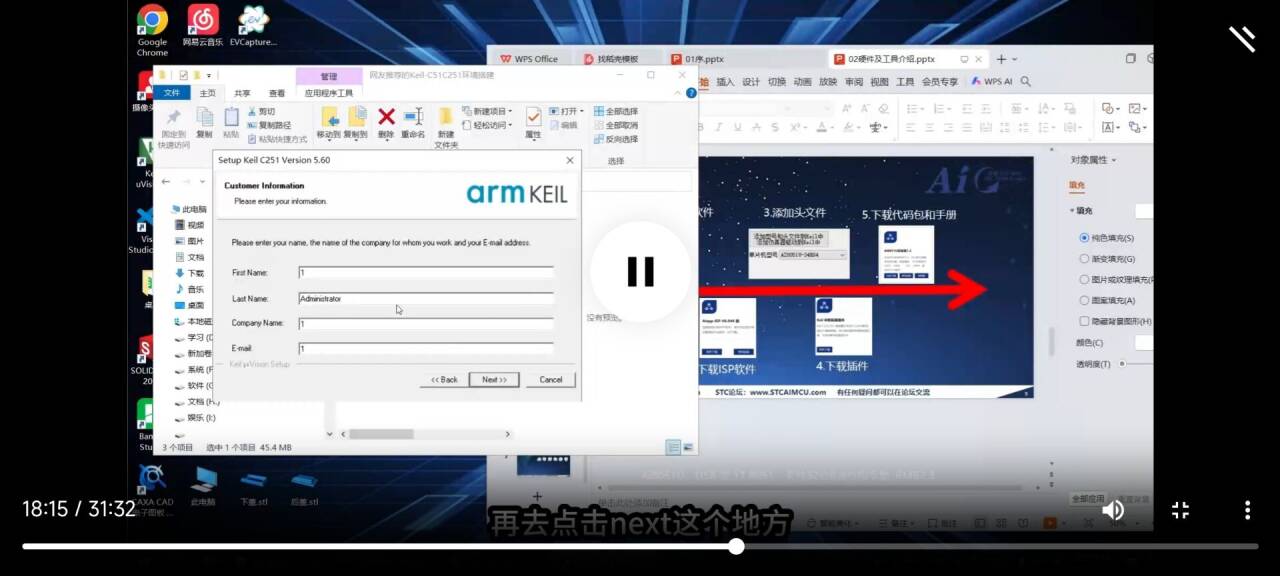
Task: Click the video progress bar handle
Action: click(x=736, y=546)
